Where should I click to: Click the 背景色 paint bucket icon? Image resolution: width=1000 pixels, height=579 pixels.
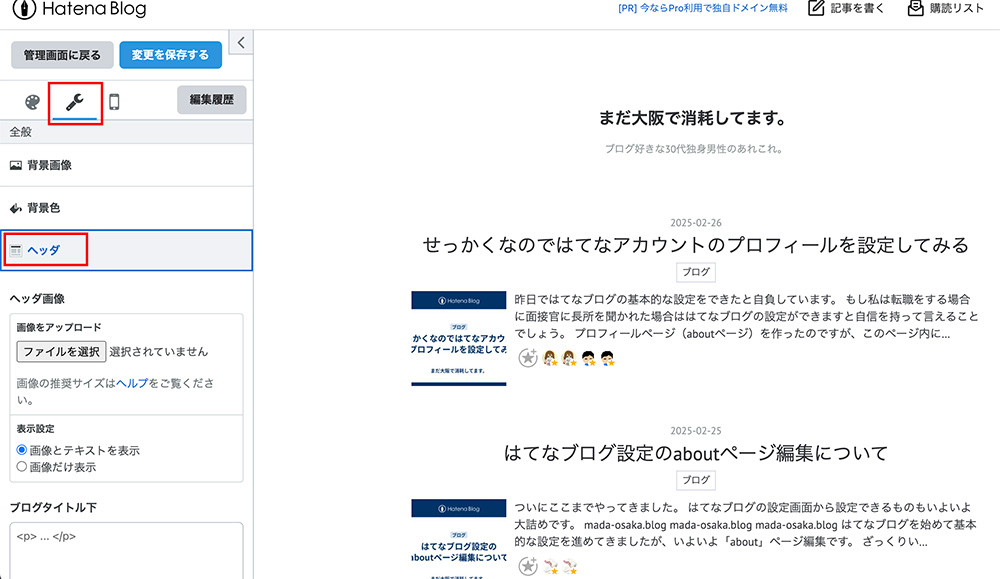click(16, 208)
